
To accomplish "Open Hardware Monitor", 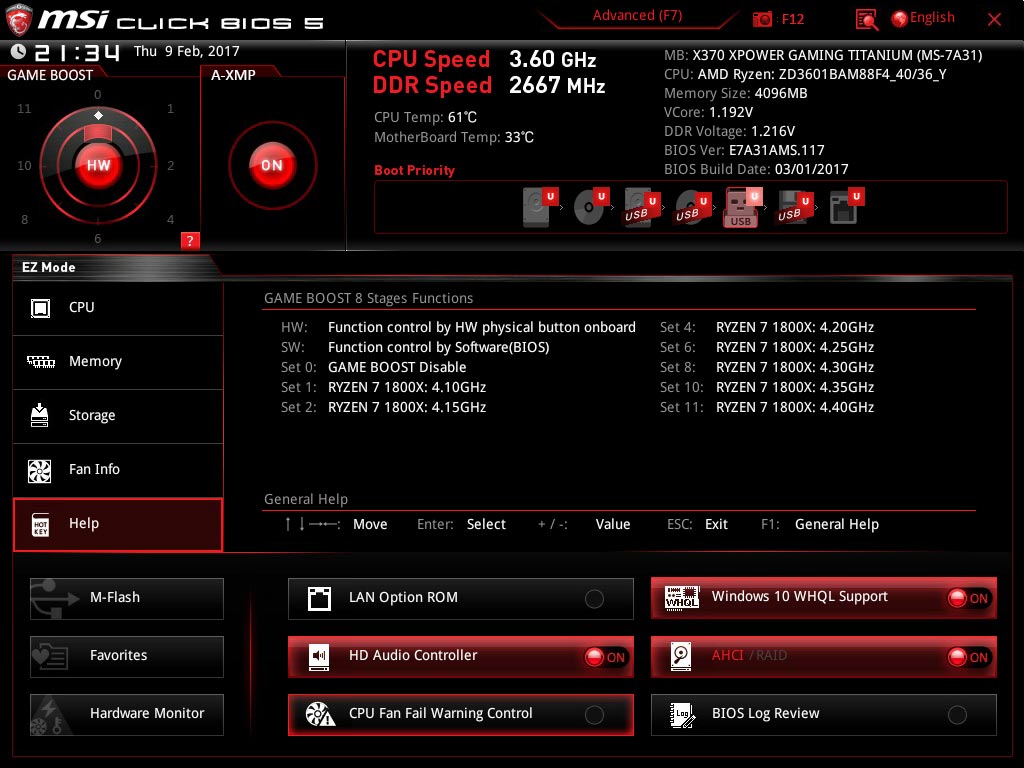I will [x=127, y=714].
